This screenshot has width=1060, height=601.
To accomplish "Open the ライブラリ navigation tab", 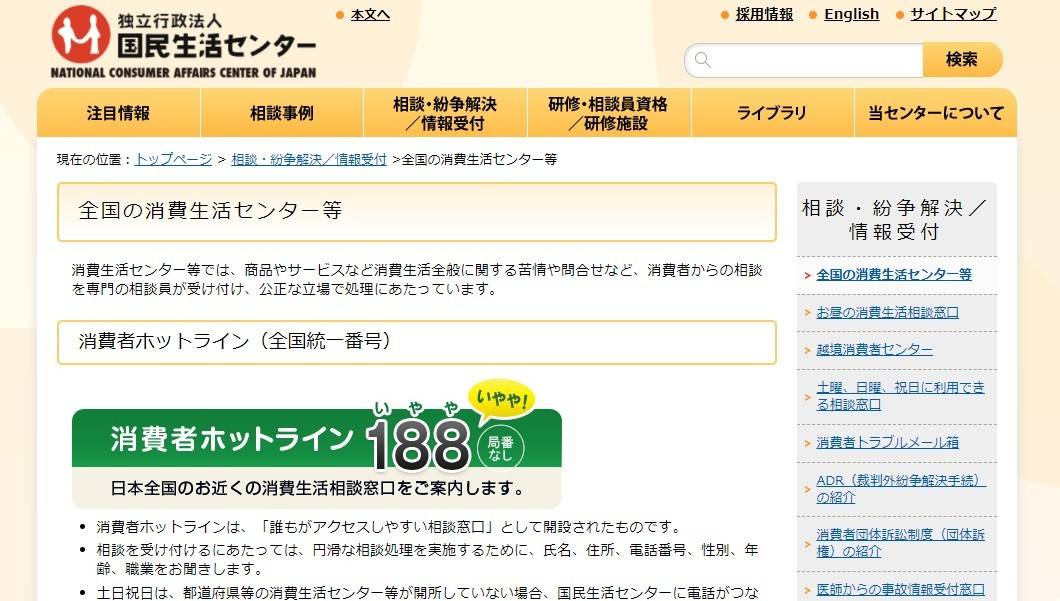I will [x=772, y=113].
